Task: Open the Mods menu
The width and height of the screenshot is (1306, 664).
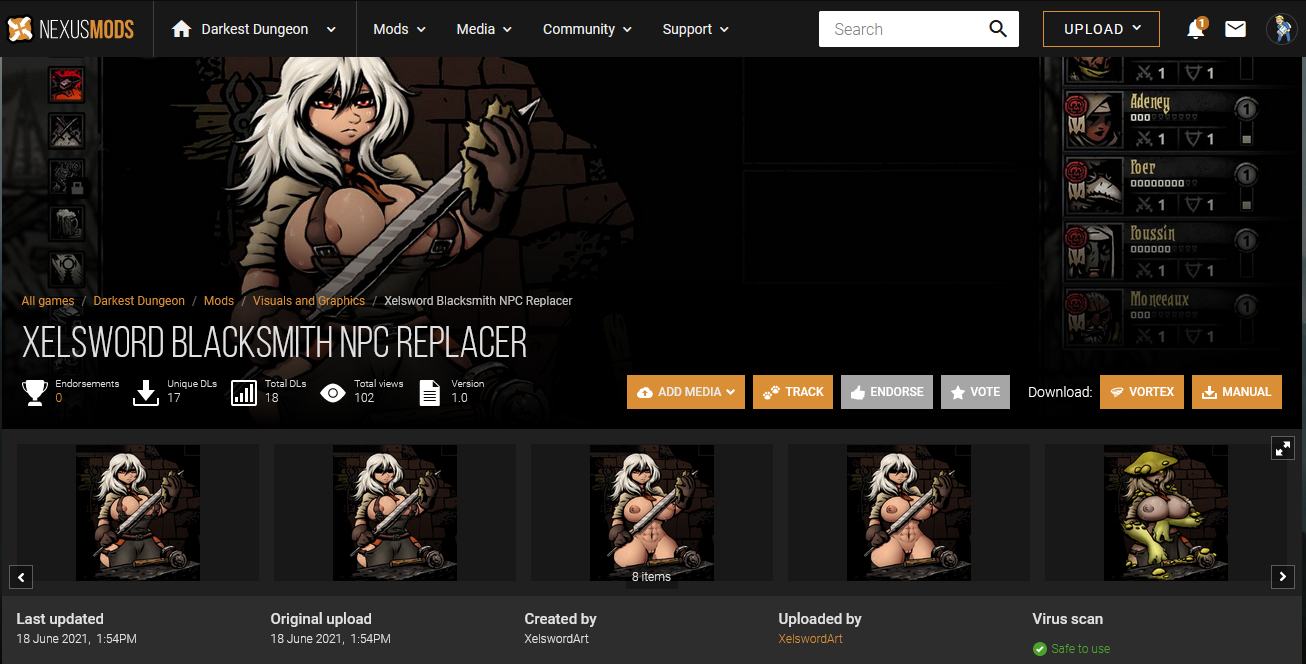Action: pyautogui.click(x=399, y=29)
